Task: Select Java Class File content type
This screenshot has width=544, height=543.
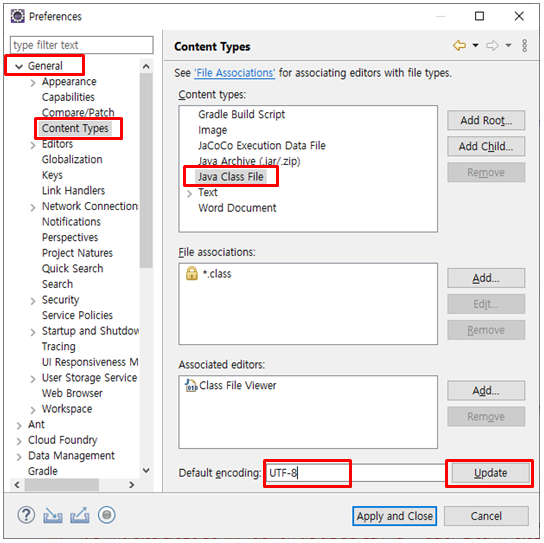Action: [231, 177]
